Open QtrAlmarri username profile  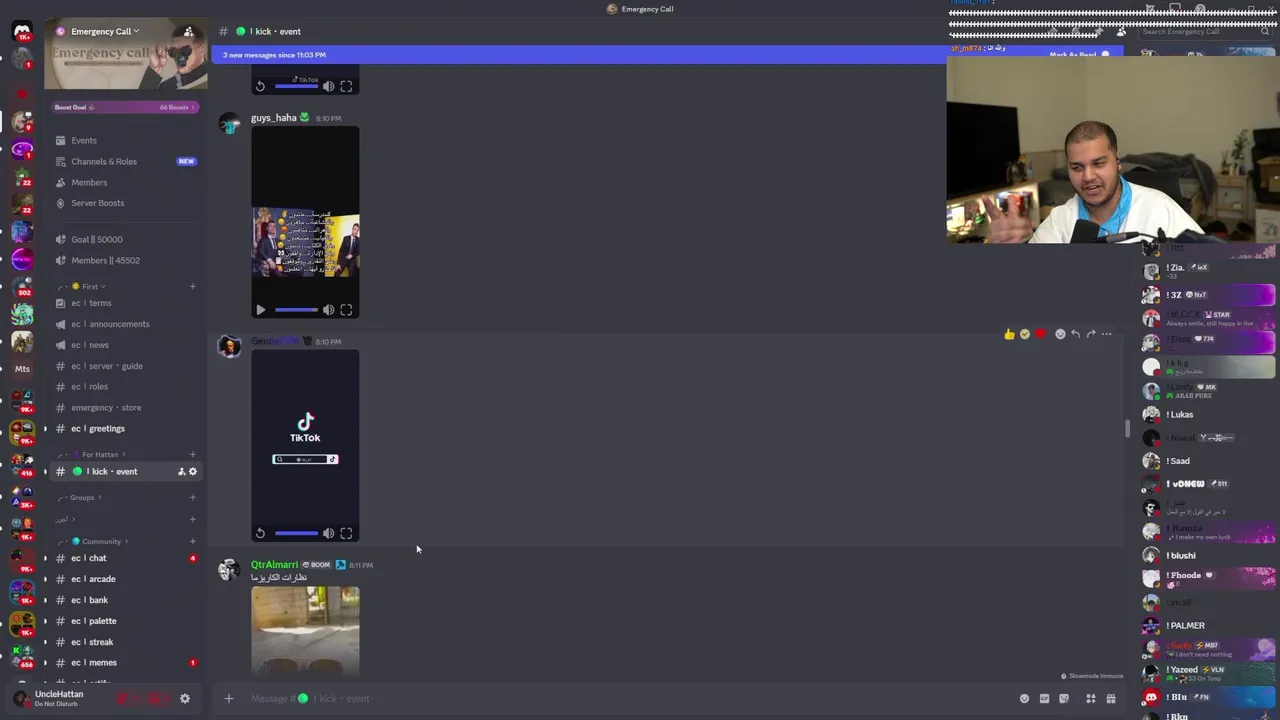click(274, 565)
